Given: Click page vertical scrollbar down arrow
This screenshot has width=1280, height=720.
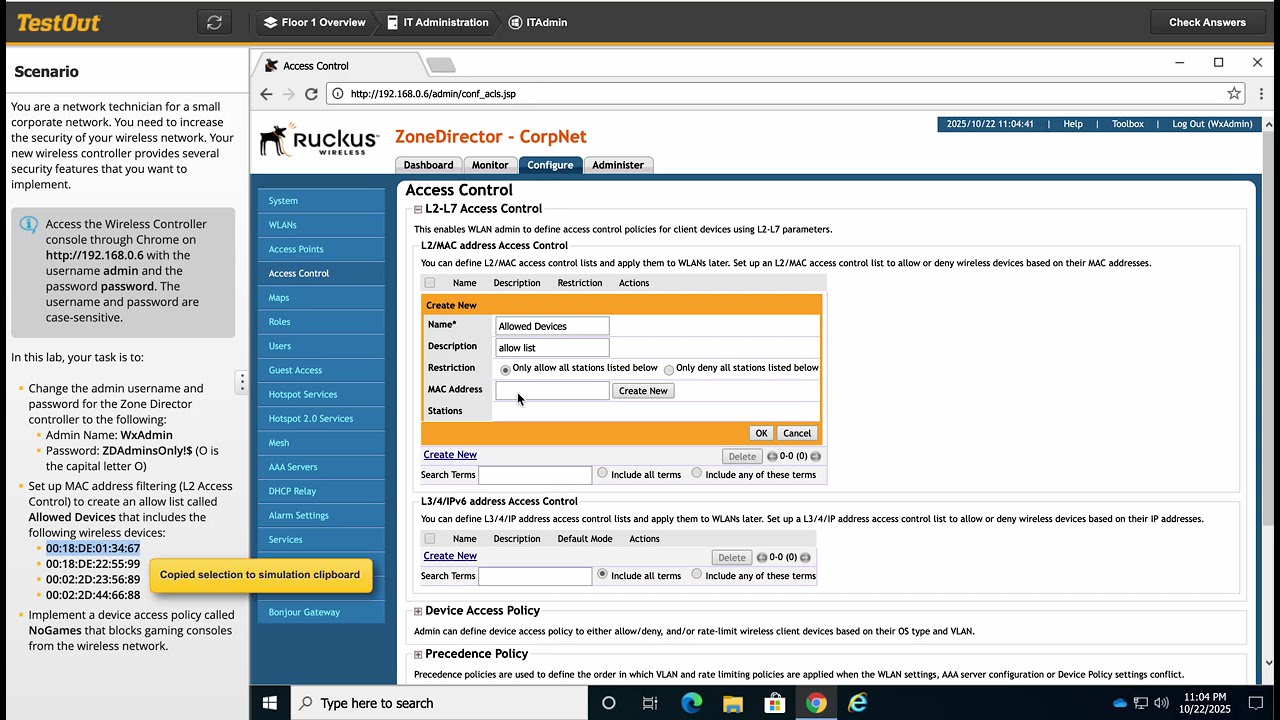Looking at the screenshot, I should coord(1269,662).
